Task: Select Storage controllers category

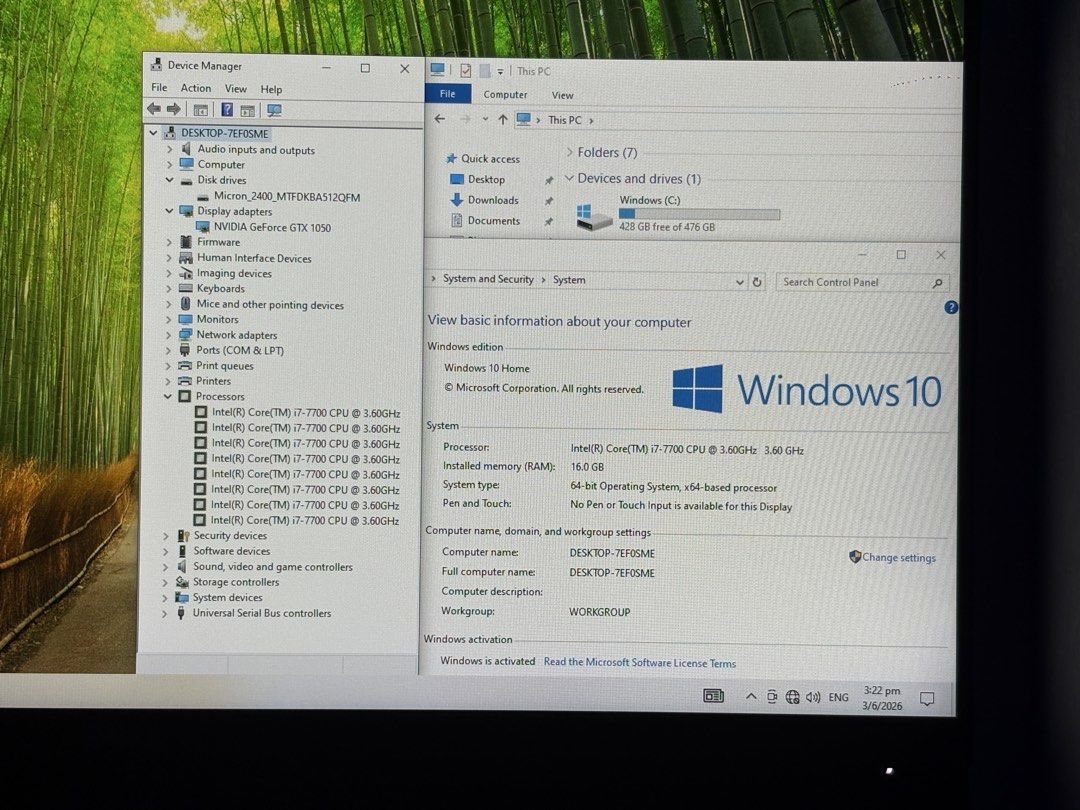Action: [x=236, y=582]
